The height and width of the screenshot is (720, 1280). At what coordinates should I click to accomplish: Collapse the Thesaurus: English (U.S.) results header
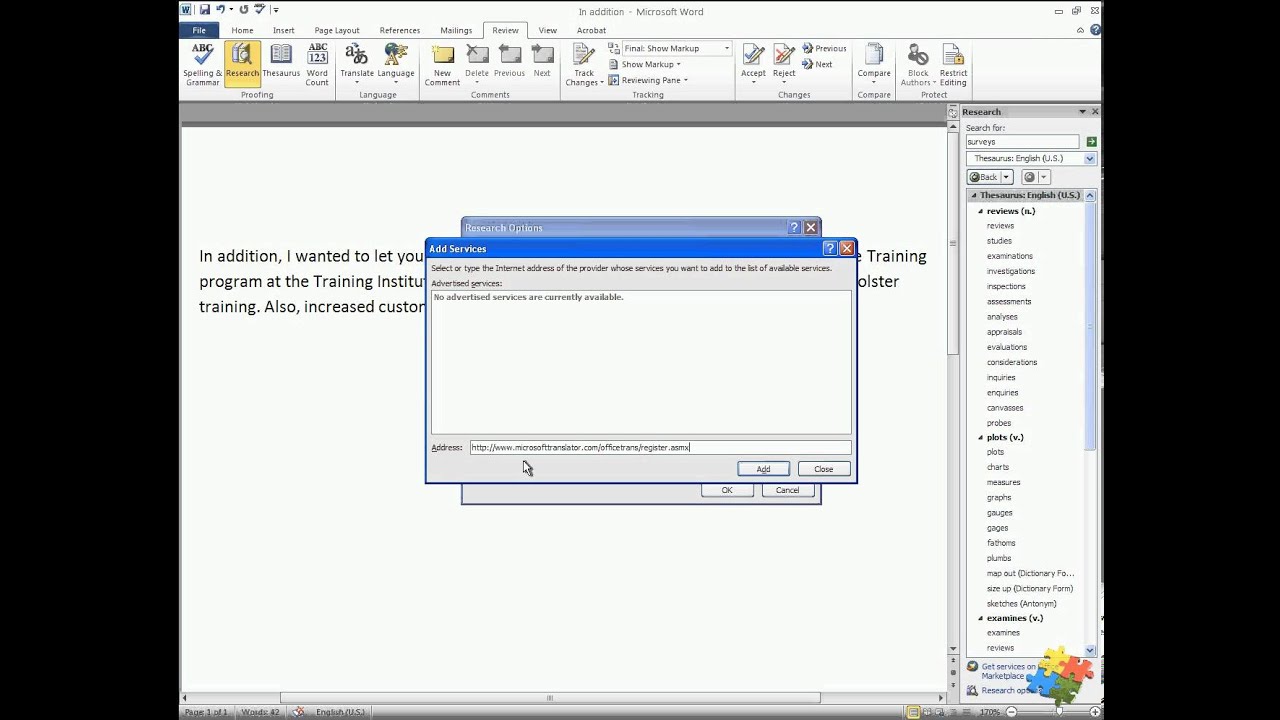point(973,195)
